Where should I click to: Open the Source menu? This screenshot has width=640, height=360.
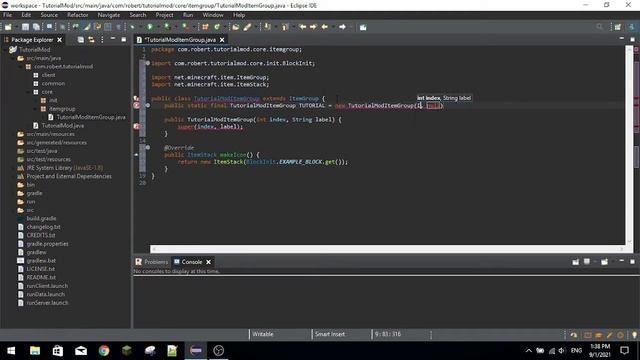click(49, 15)
